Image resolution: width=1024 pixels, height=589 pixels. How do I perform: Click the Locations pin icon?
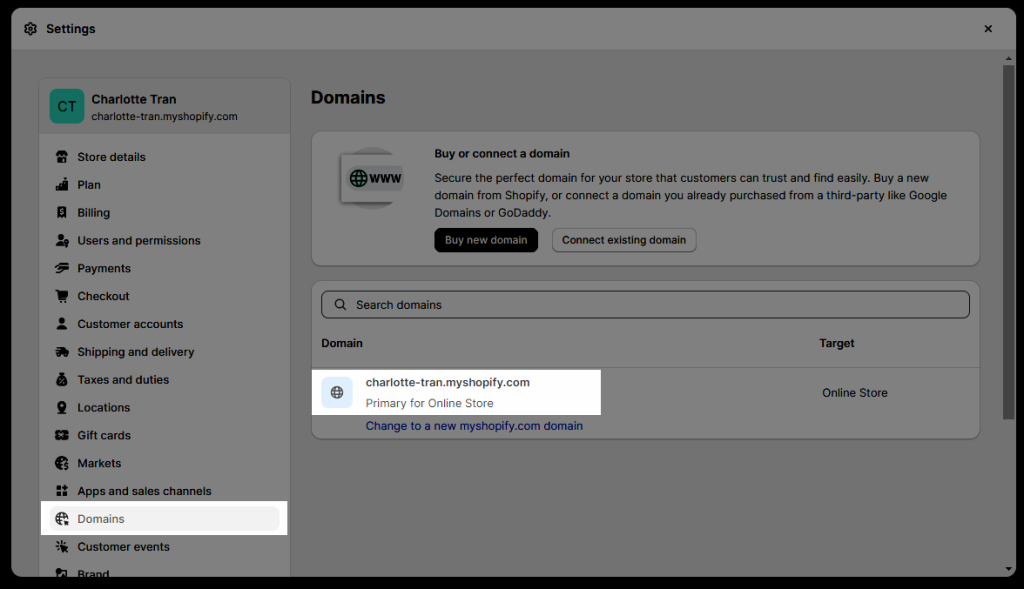pos(62,407)
